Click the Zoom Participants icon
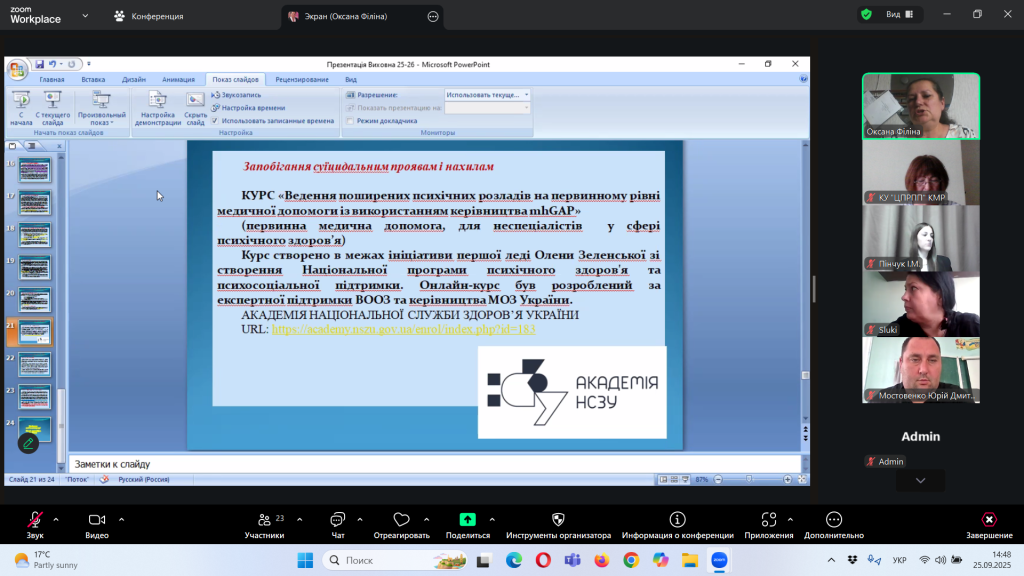Viewport: 1024px width, 576px height. tap(264, 520)
